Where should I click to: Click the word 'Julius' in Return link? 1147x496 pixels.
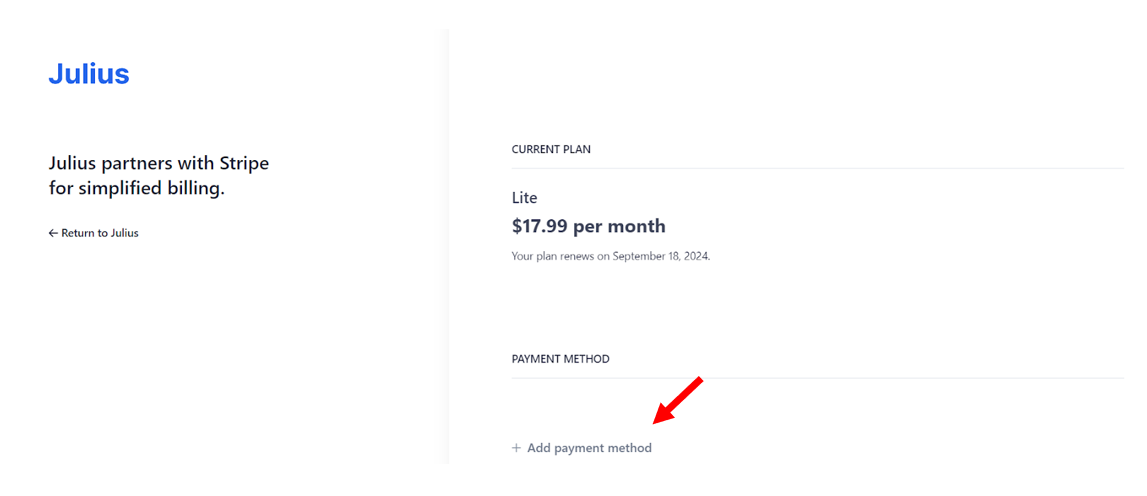[x=124, y=233]
